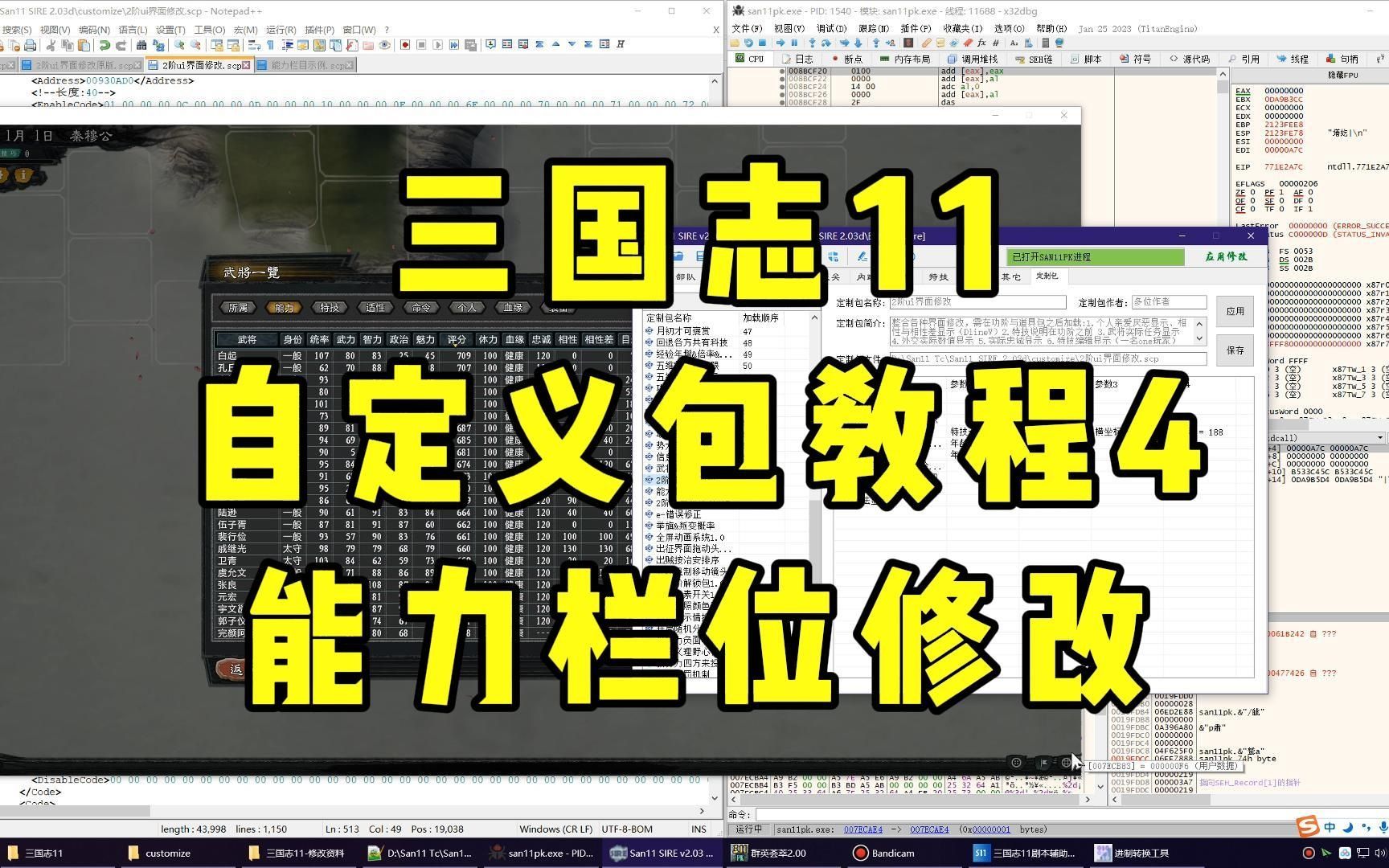Switch to the 内存布局 tab in x32dbg

pyautogui.click(x=905, y=59)
